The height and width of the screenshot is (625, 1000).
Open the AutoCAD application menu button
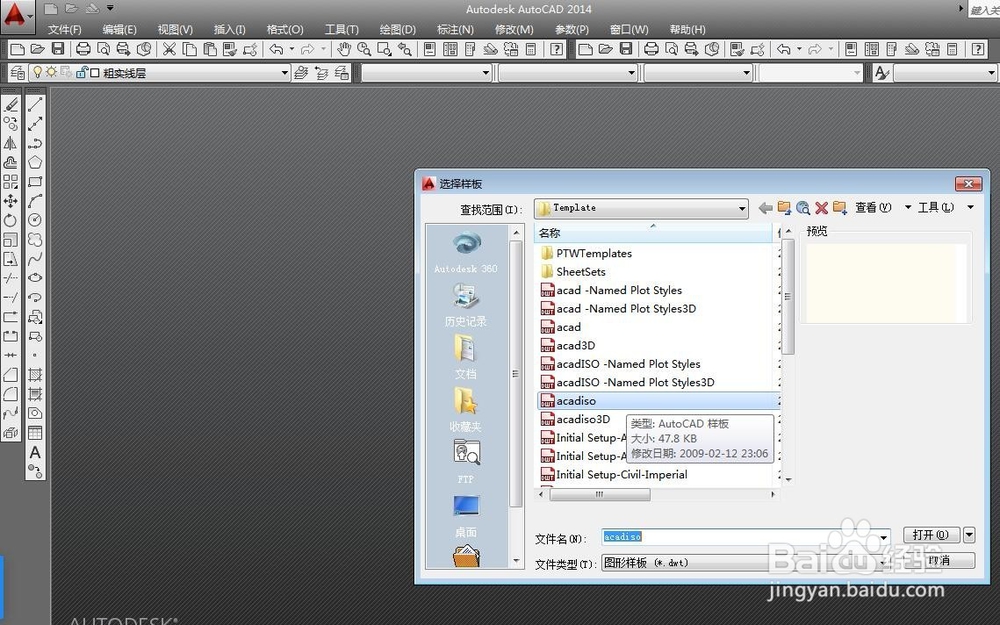(17, 16)
